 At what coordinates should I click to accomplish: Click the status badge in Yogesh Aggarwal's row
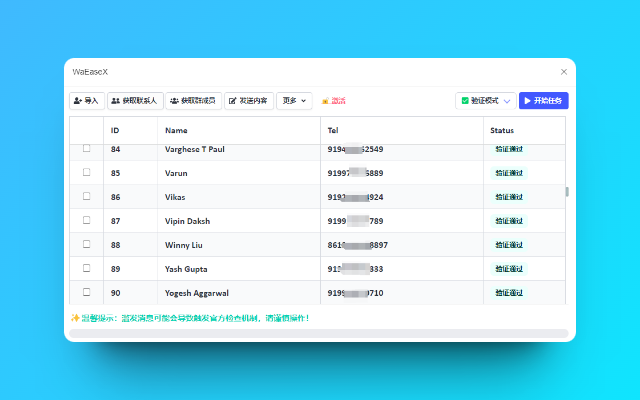pyautogui.click(x=509, y=293)
